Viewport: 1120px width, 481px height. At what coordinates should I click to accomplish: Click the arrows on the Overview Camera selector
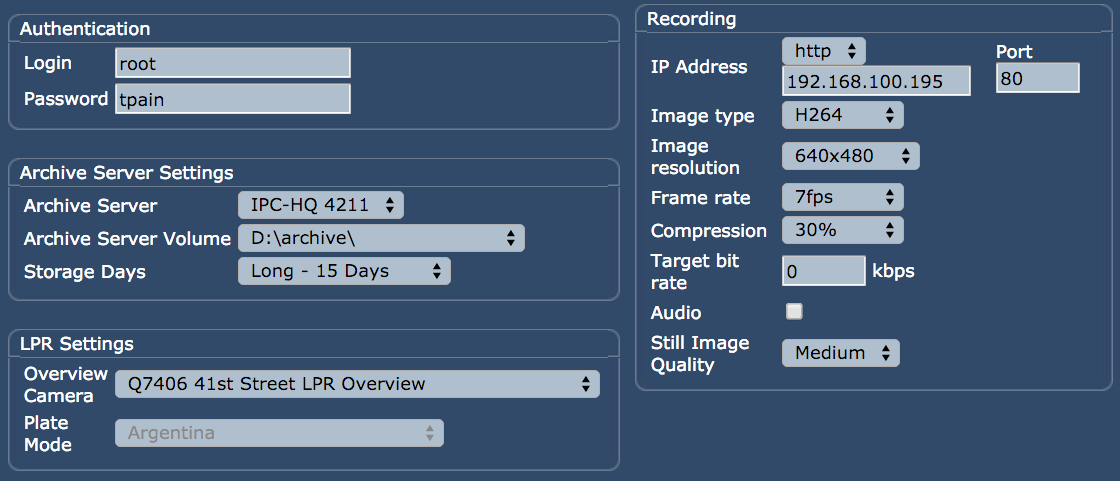click(586, 384)
